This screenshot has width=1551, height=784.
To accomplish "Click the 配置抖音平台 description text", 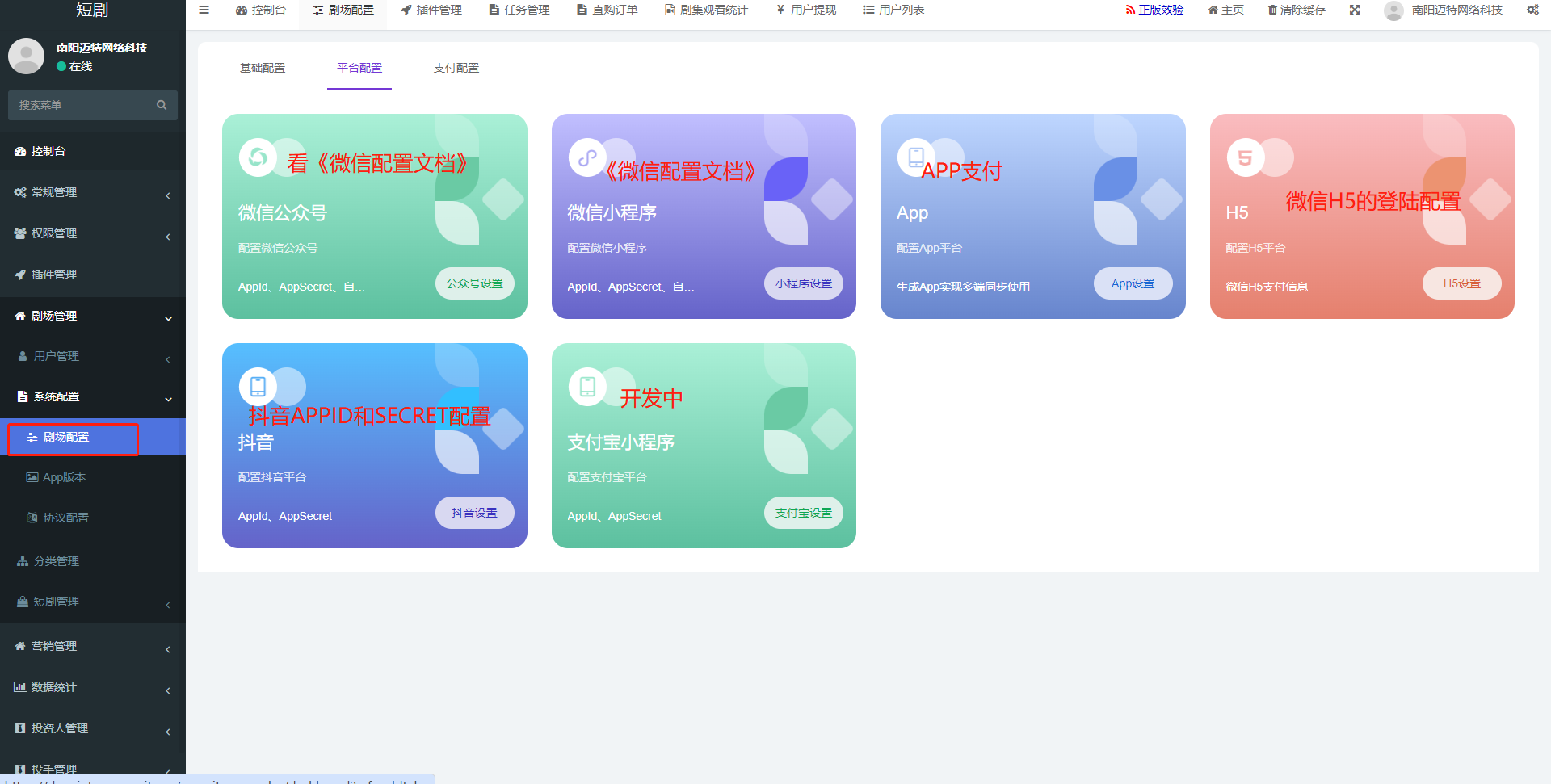I will click(x=272, y=477).
